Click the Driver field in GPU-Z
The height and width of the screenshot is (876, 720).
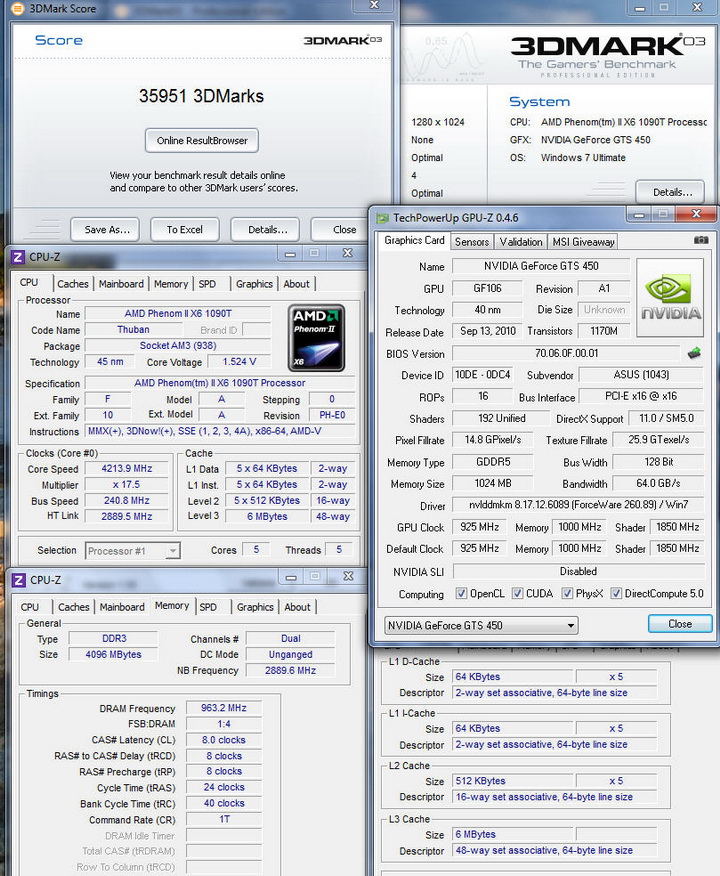578,504
